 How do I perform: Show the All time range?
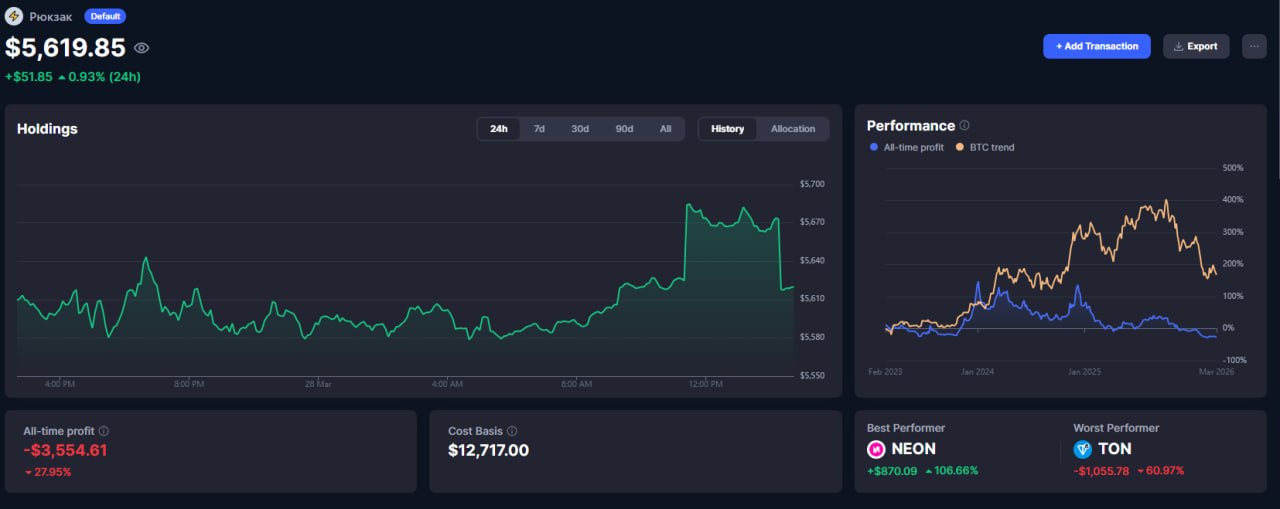pos(665,129)
